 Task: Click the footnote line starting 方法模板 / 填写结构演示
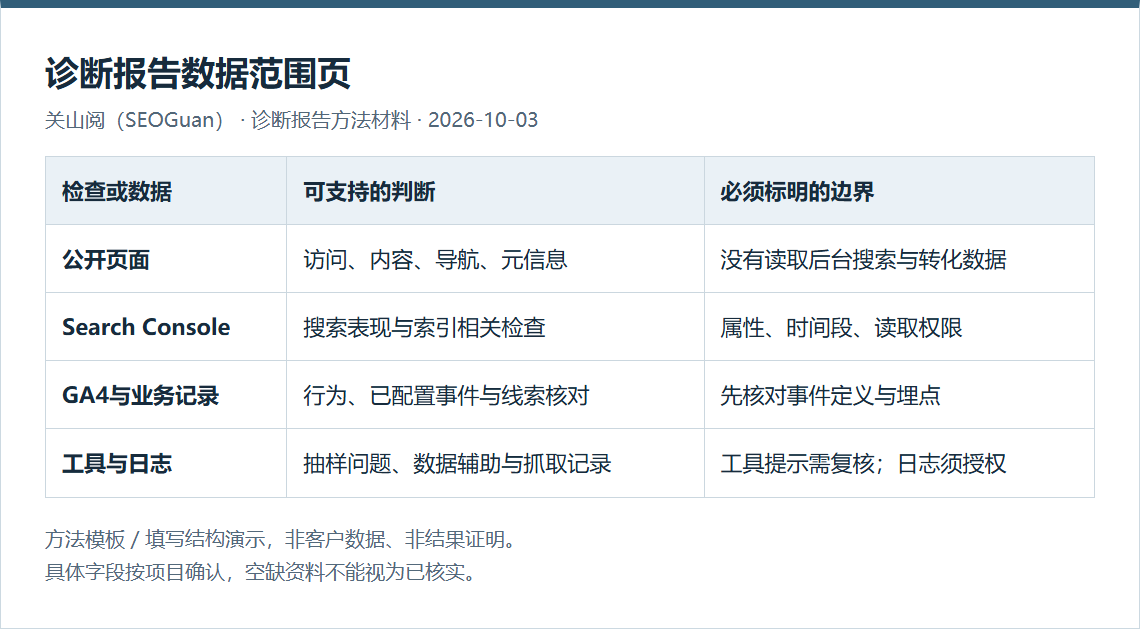[x=283, y=540]
